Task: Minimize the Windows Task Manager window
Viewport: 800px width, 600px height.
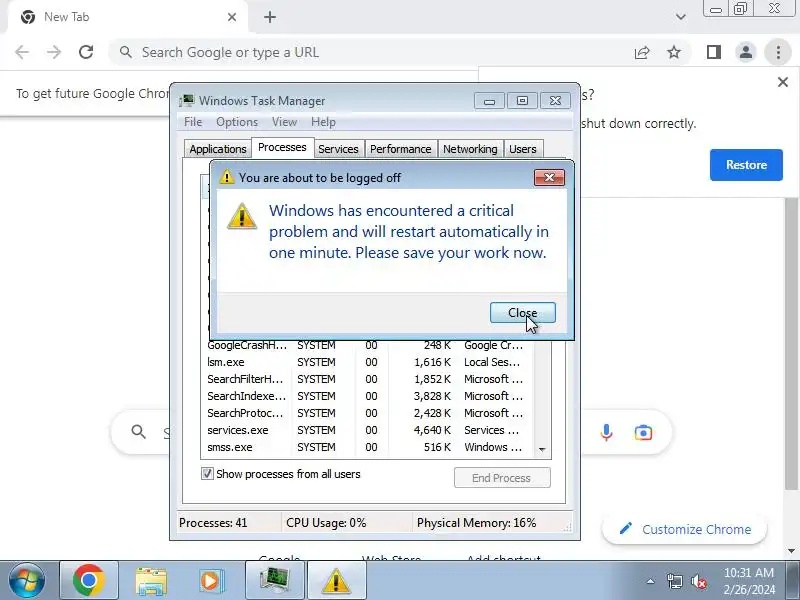Action: [489, 101]
